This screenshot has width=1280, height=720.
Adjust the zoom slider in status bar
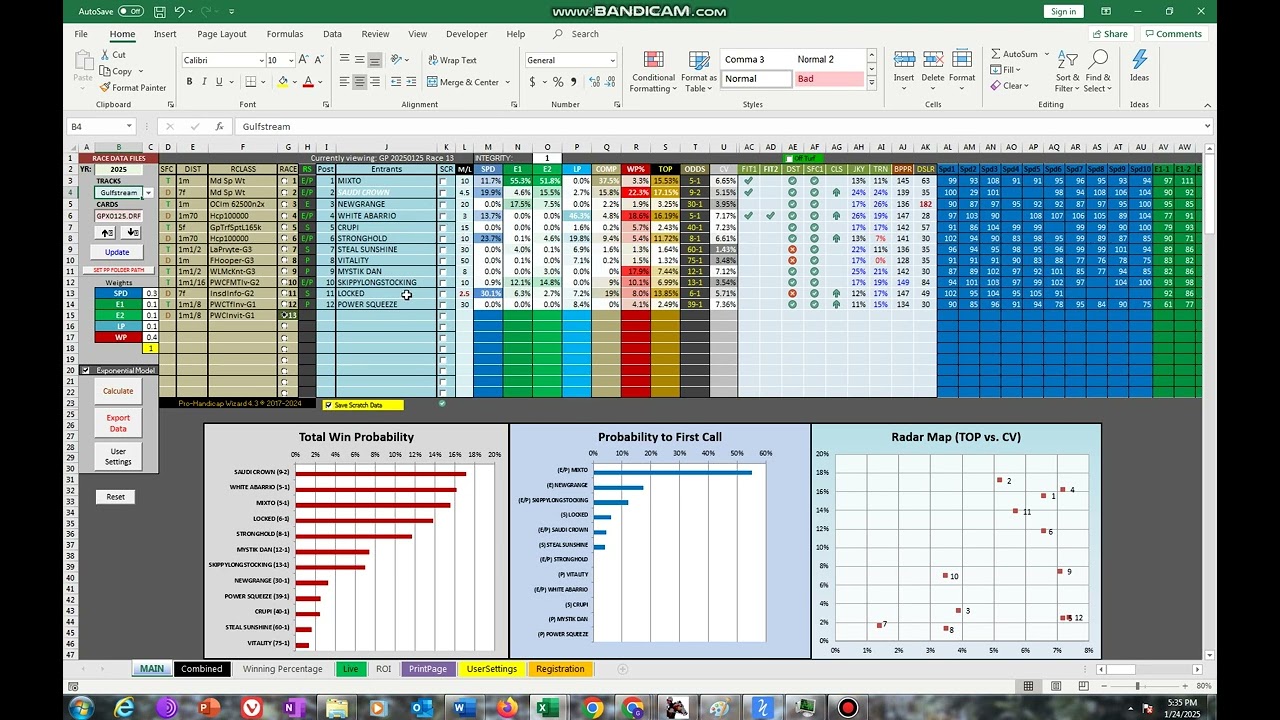point(1137,686)
